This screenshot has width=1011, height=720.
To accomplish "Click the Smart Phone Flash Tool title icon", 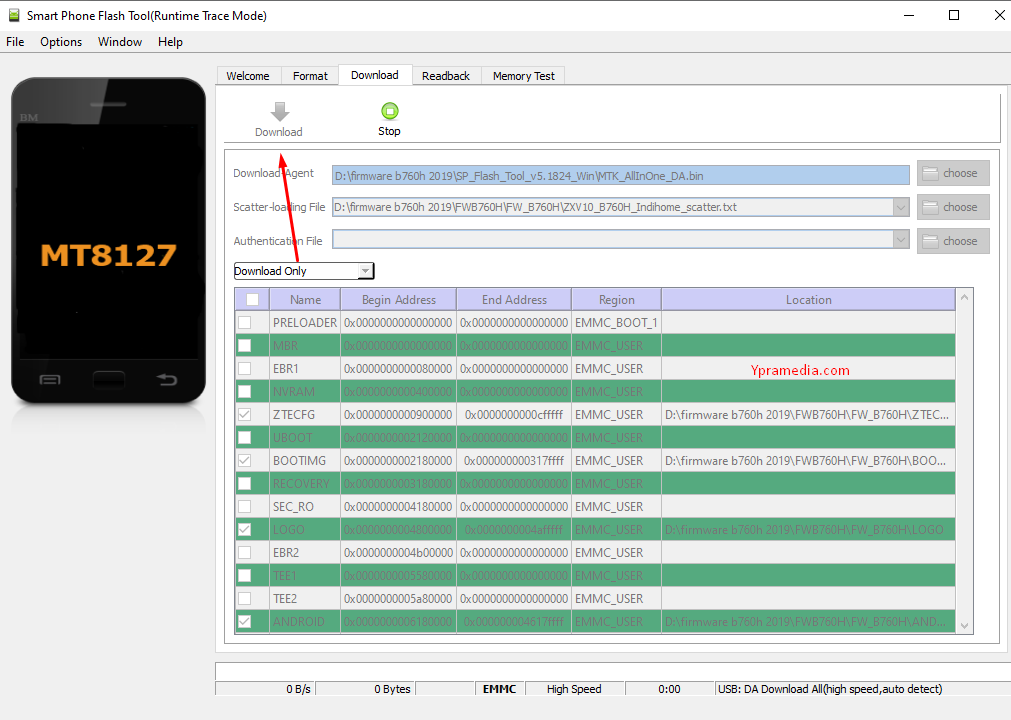I will (x=13, y=15).
